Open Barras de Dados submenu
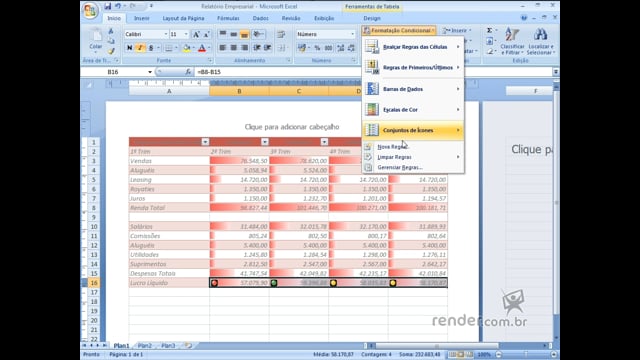The width and height of the screenshot is (640, 360). (413, 89)
